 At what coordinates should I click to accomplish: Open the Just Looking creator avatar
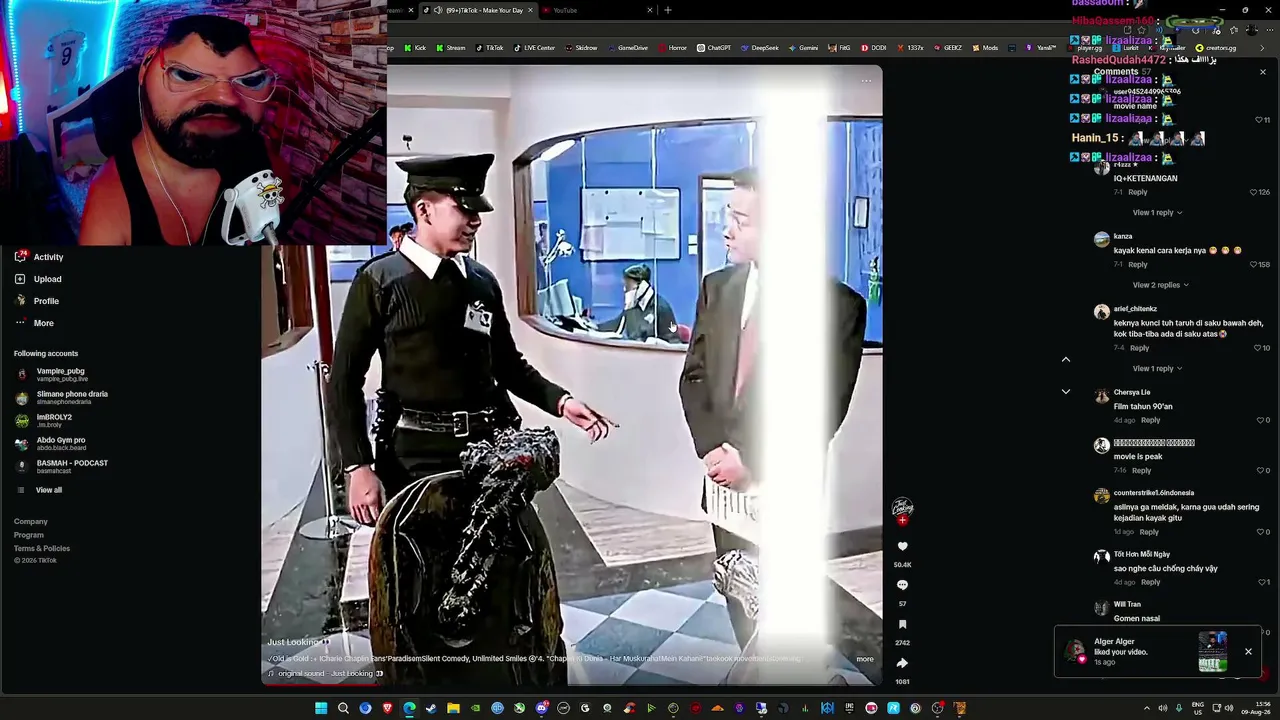click(x=902, y=507)
